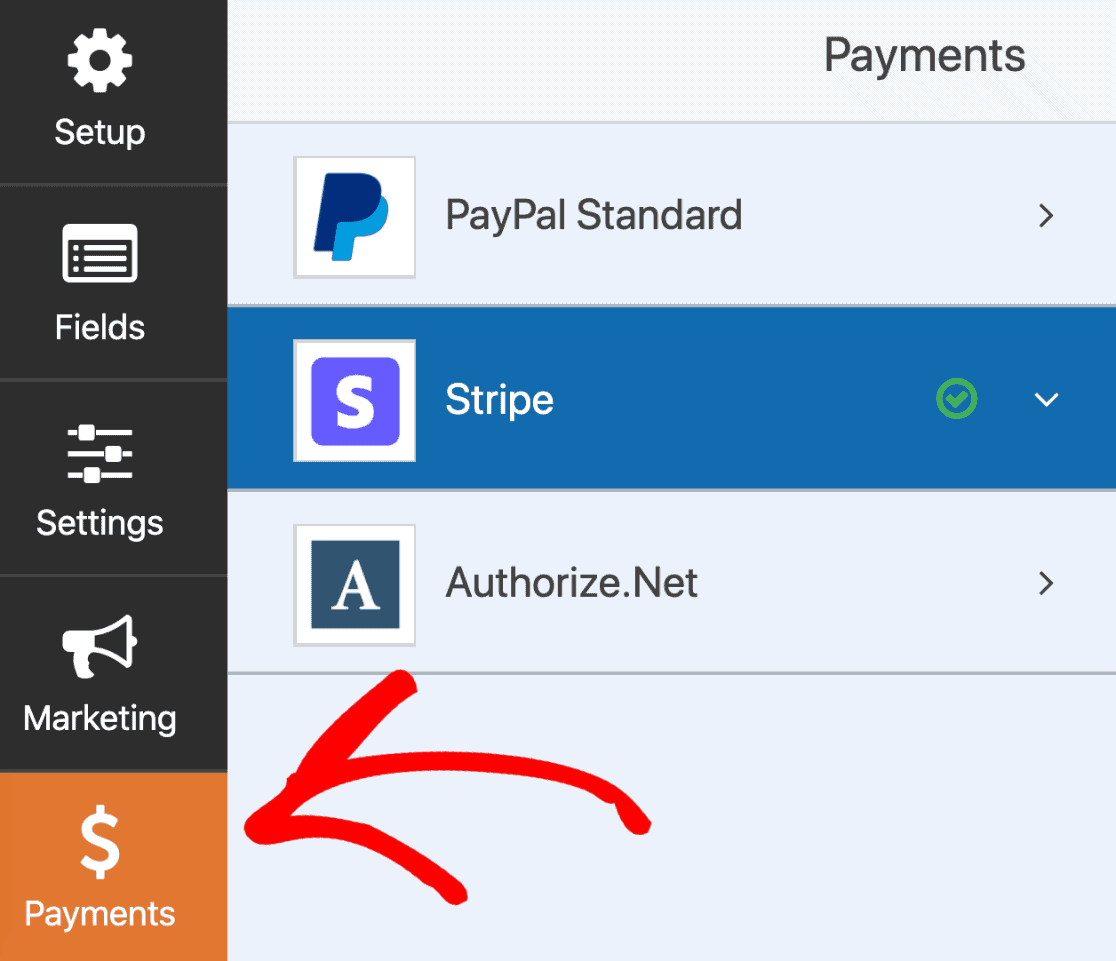This screenshot has width=1116, height=961.
Task: Select the Authorize.Net provider label
Action: pyautogui.click(x=572, y=583)
